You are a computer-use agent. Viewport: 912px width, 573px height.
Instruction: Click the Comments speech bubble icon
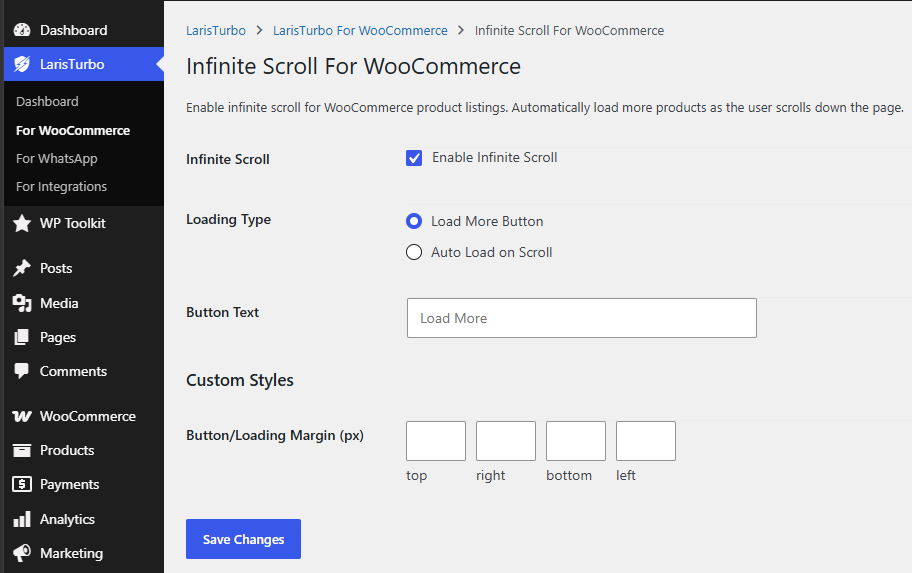pos(22,371)
